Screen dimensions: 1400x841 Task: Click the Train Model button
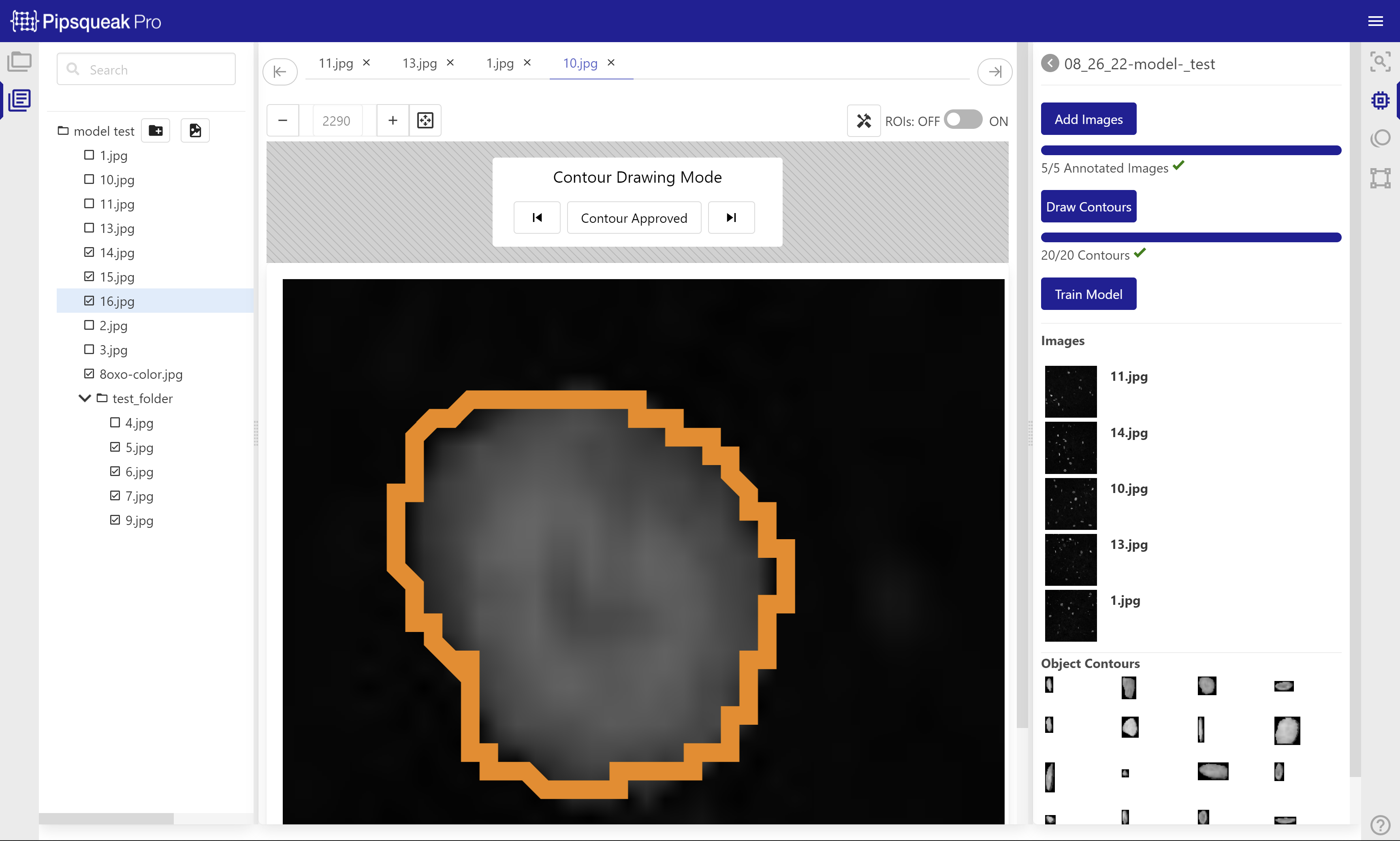click(x=1088, y=294)
